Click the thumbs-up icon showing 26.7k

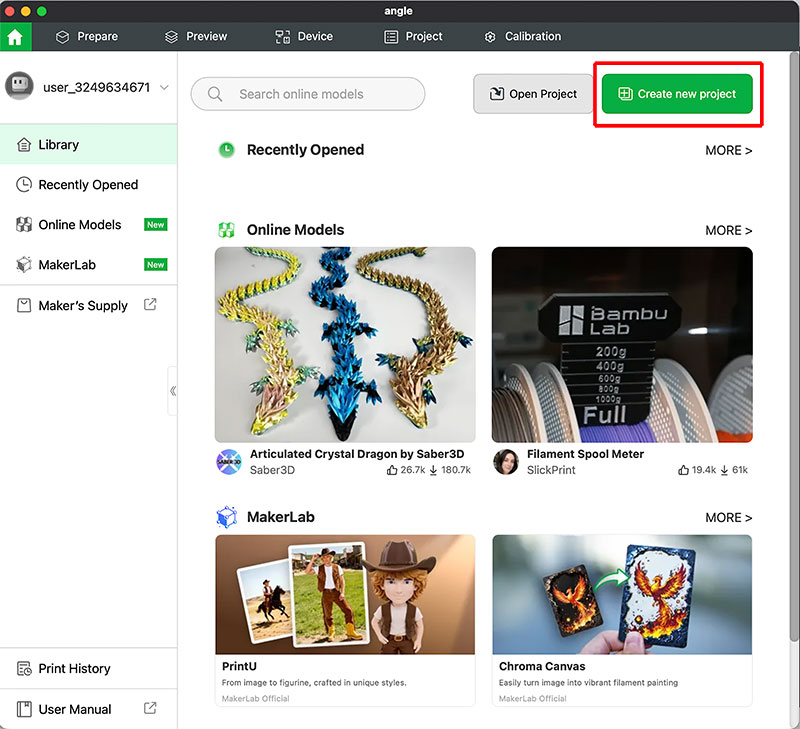click(392, 470)
